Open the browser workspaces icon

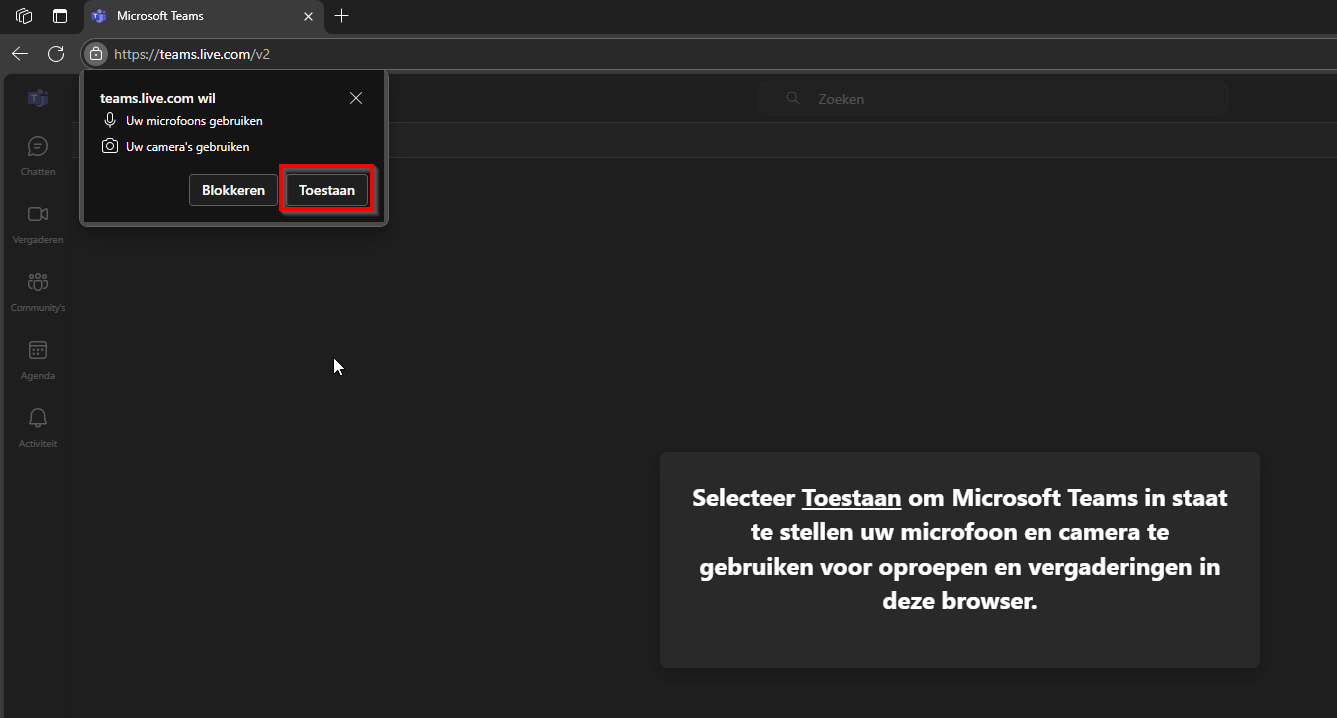[x=24, y=16]
